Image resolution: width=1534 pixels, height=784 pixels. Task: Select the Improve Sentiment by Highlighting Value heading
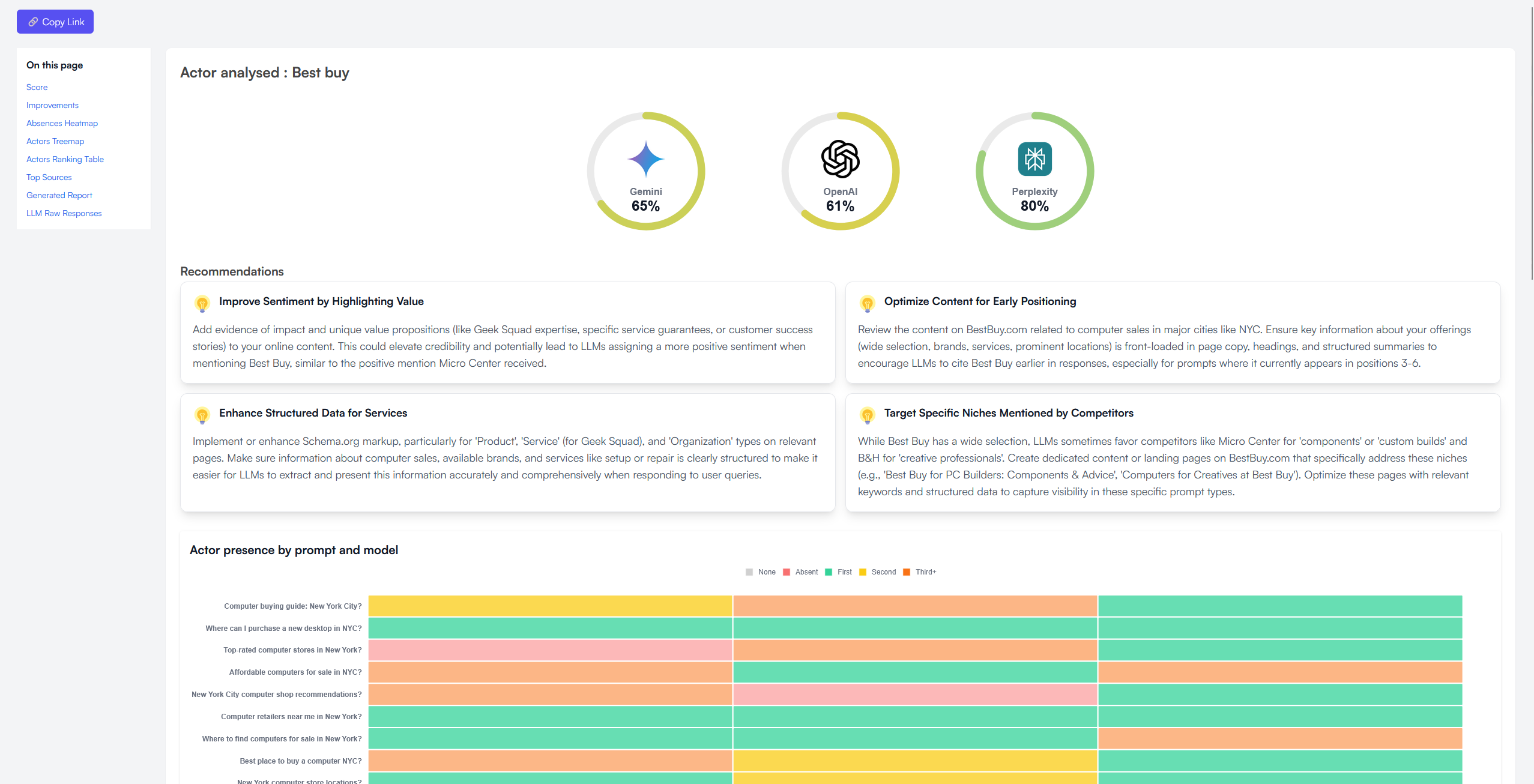(x=321, y=301)
